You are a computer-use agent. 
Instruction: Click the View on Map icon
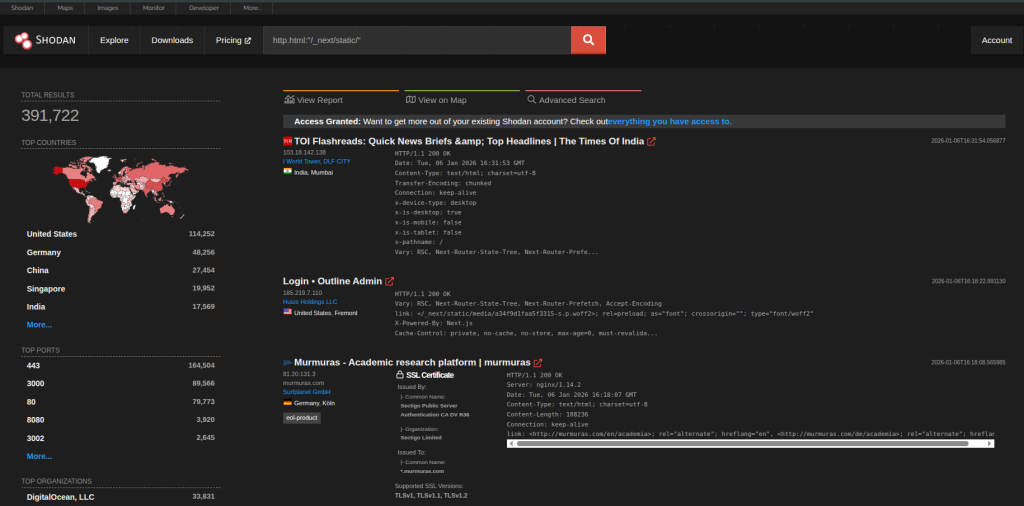tap(411, 100)
